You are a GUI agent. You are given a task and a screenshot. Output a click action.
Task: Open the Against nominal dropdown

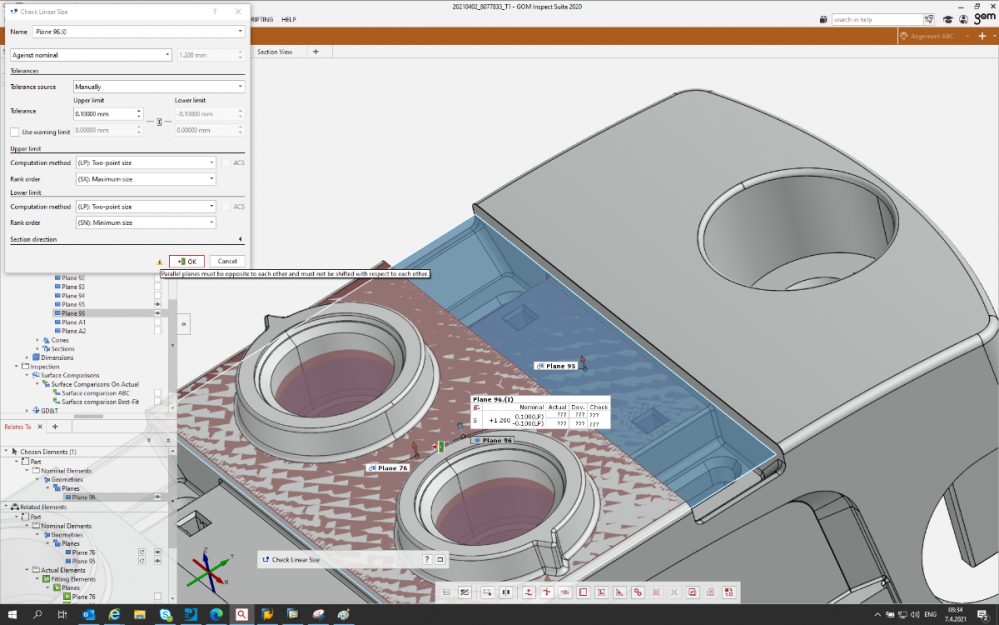[91, 54]
